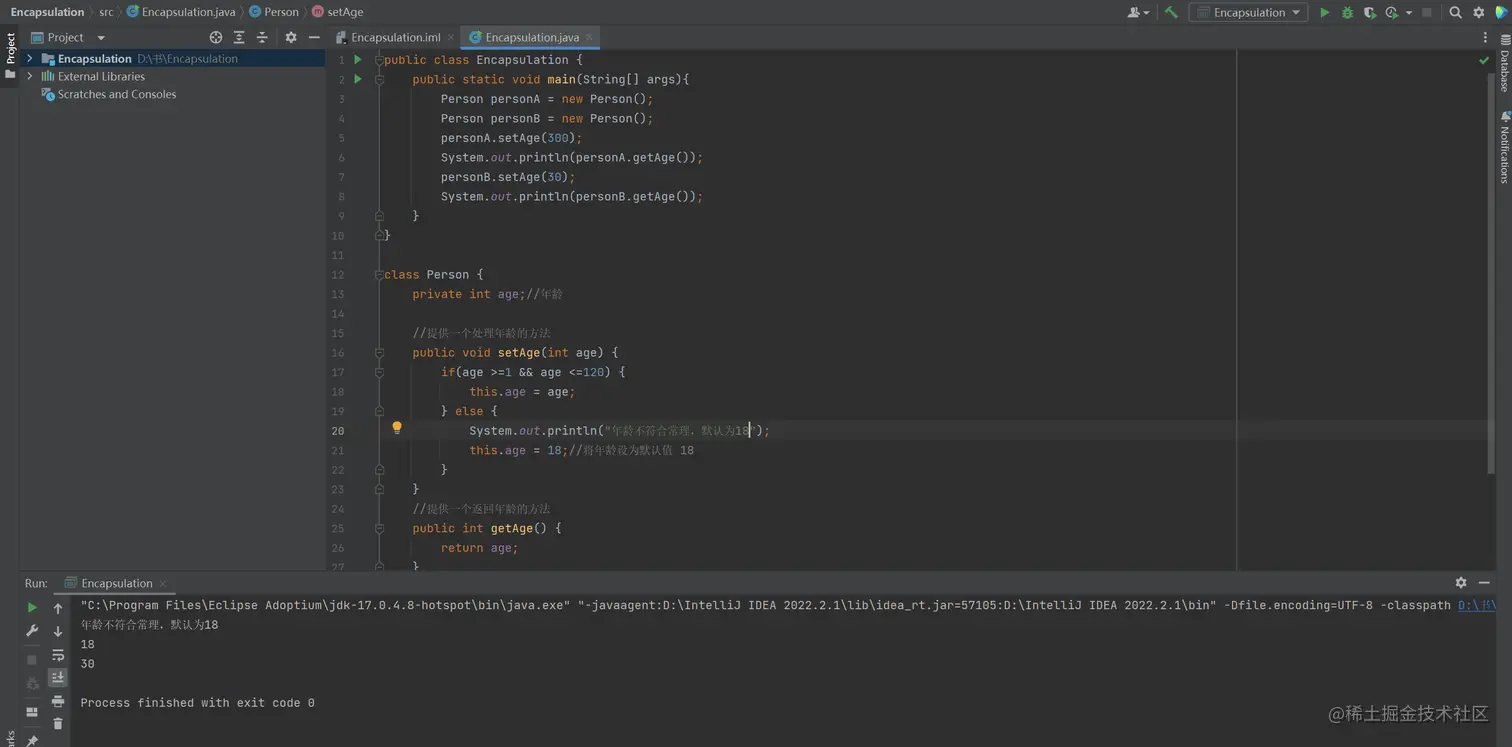The height and width of the screenshot is (747, 1512).
Task: Close the Encapsulation.iml tab
Action: [x=451, y=37]
